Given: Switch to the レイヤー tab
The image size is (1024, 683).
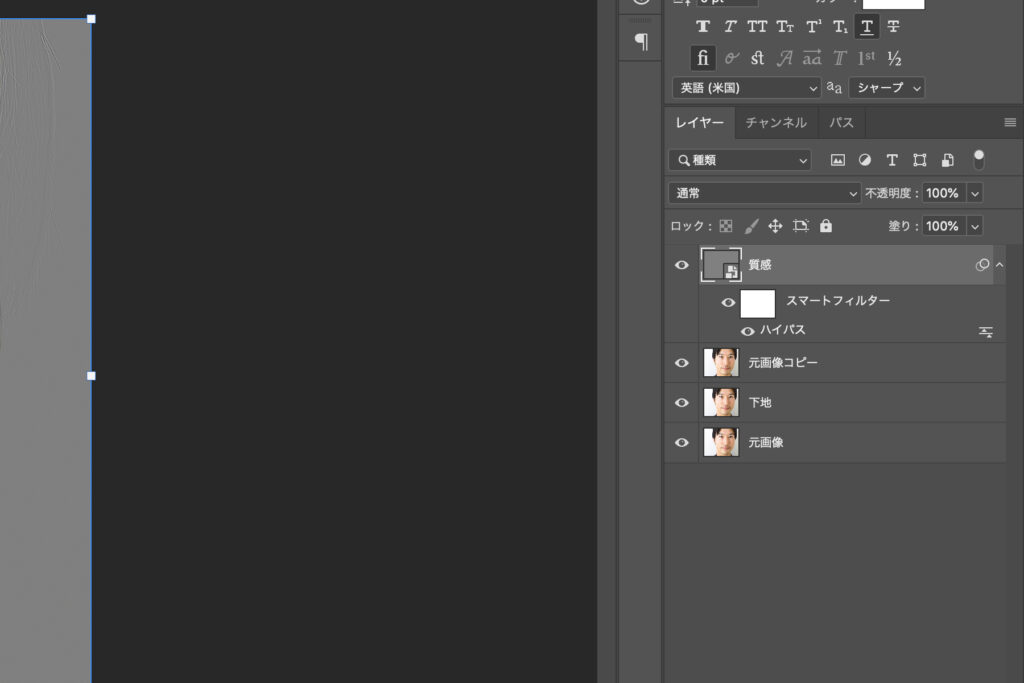Looking at the screenshot, I should (699, 122).
